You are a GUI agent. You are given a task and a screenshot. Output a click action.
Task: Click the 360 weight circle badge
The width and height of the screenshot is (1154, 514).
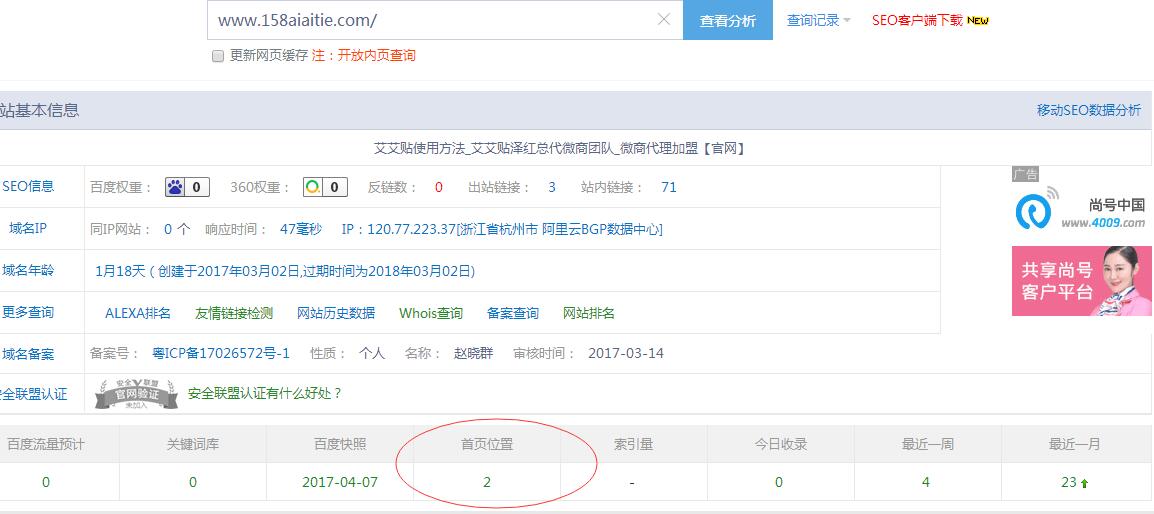point(325,187)
